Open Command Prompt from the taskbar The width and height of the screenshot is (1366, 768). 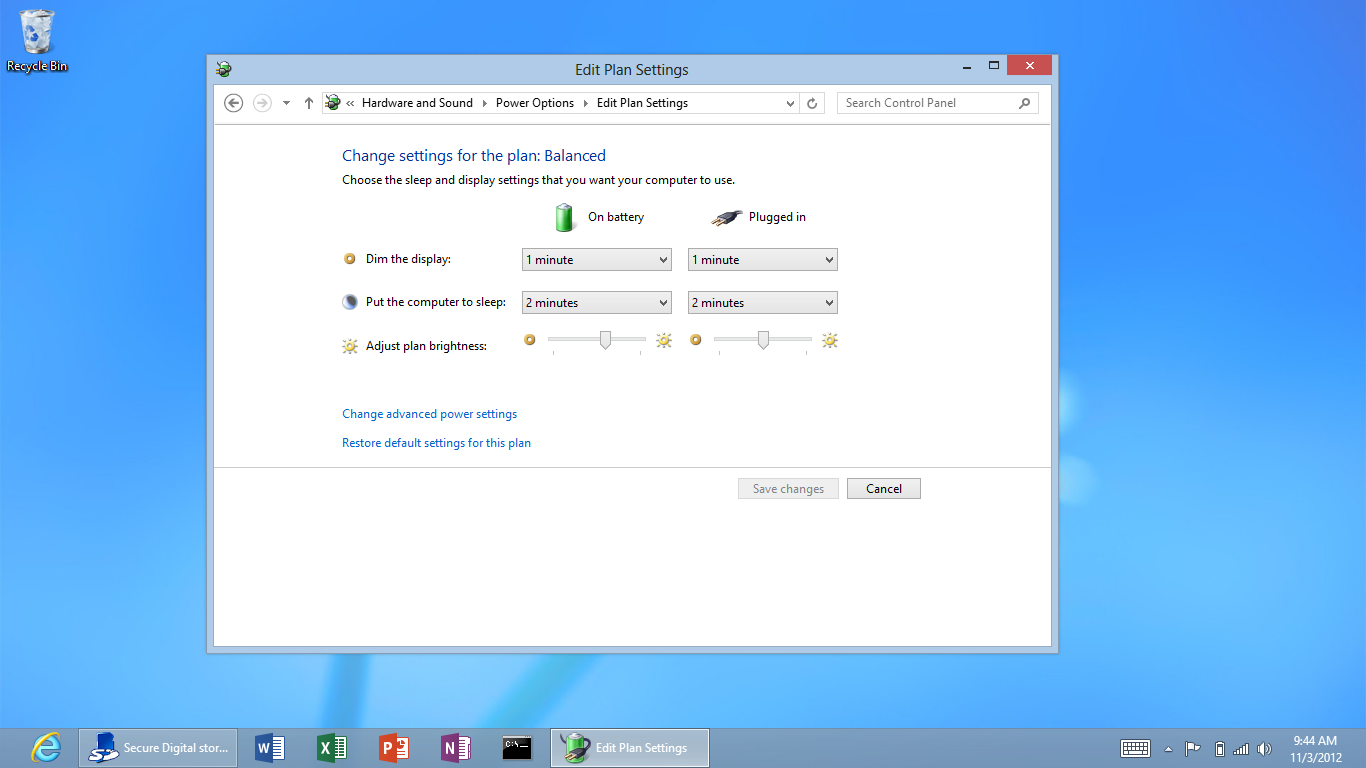click(x=517, y=747)
